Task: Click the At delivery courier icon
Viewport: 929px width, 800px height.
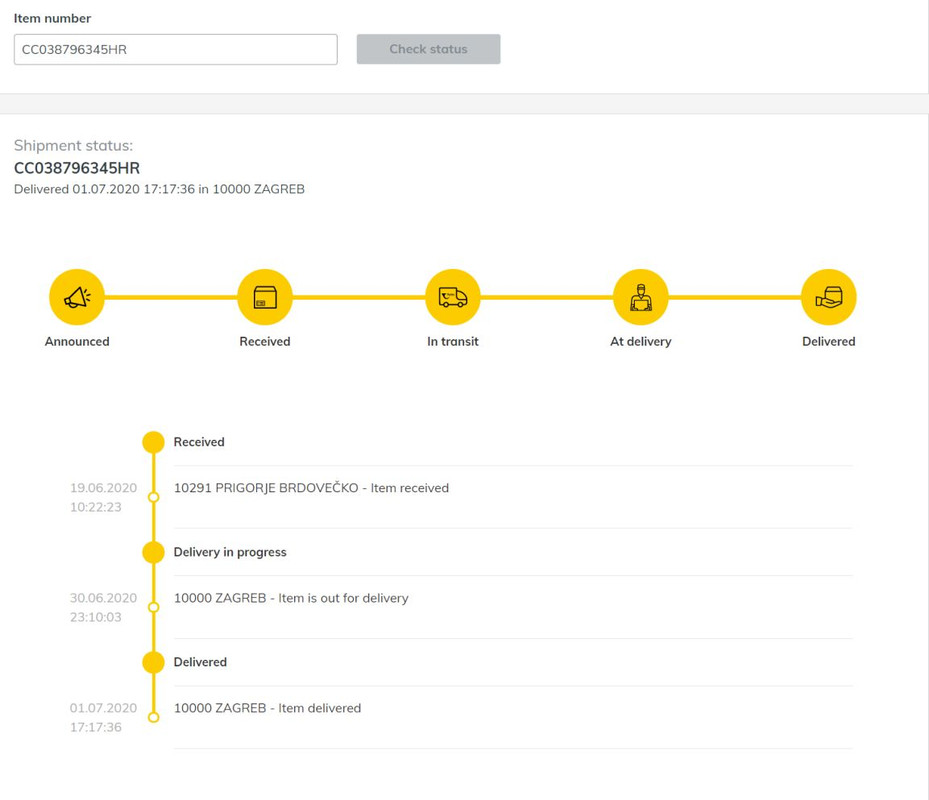Action: pyautogui.click(x=640, y=297)
